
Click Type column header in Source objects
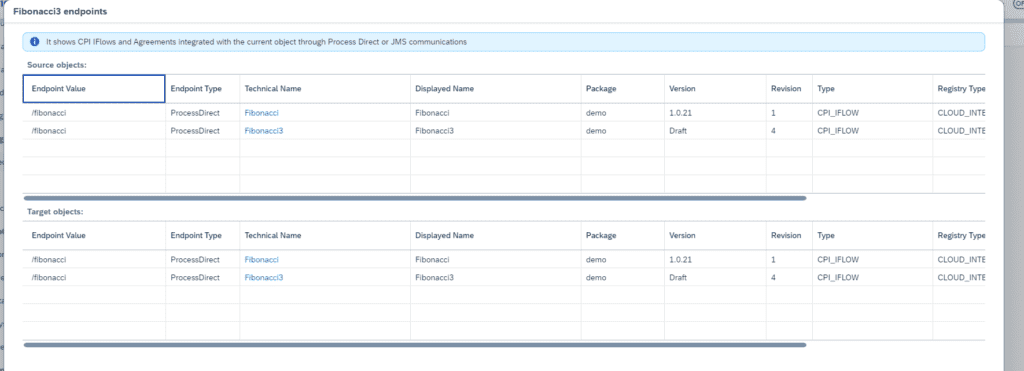pos(872,89)
